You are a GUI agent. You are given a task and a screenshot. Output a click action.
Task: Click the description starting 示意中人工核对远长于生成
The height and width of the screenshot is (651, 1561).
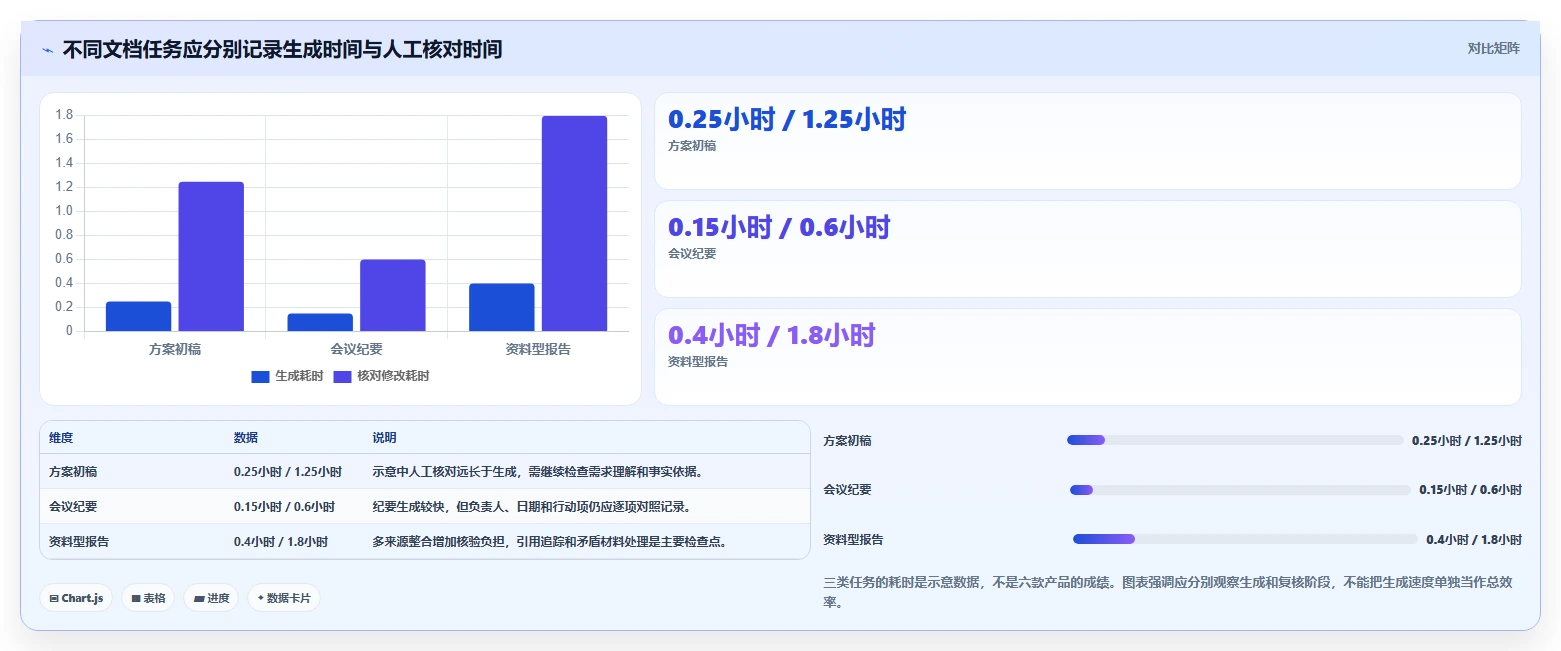point(537,472)
